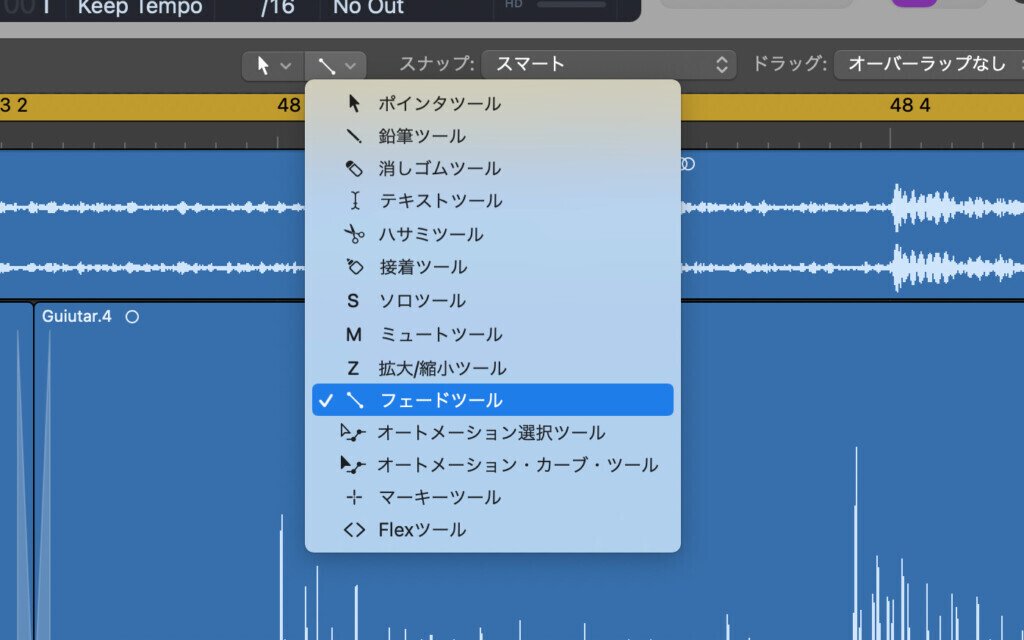Viewport: 1024px width, 640px height.
Task: Choose Flexツール menu entry
Action: point(492,530)
